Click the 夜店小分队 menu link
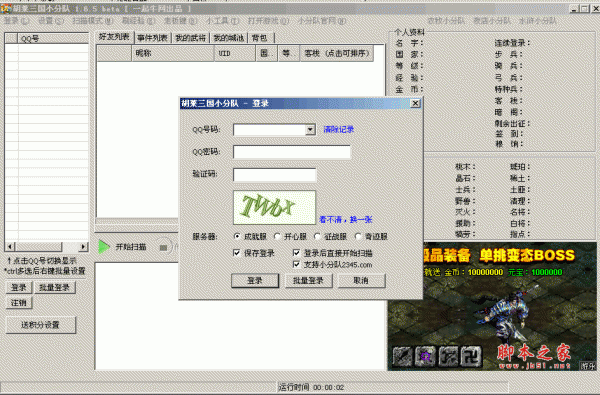Image resolution: width=600 pixels, height=395 pixels. 492,21
